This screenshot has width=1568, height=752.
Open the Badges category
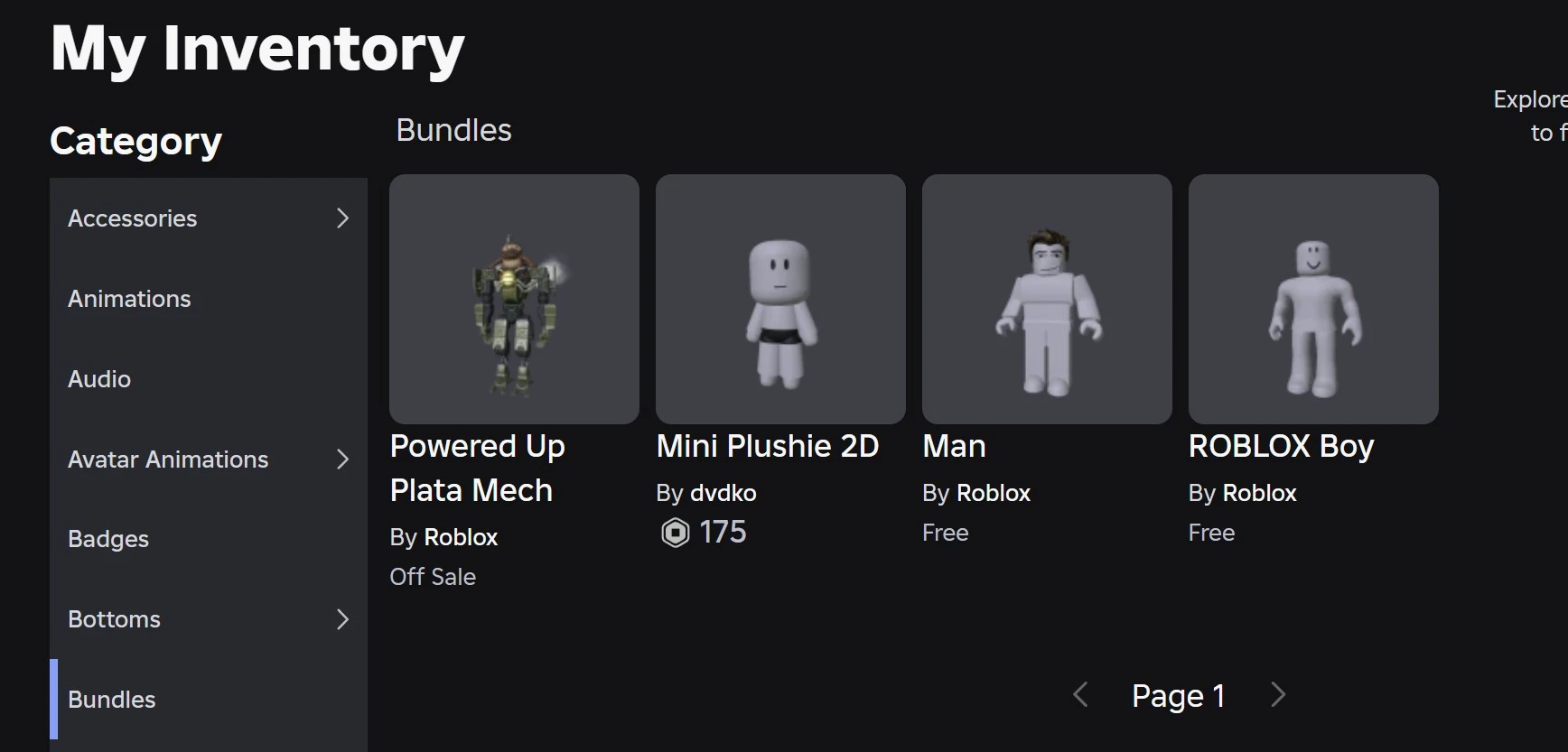(x=108, y=539)
